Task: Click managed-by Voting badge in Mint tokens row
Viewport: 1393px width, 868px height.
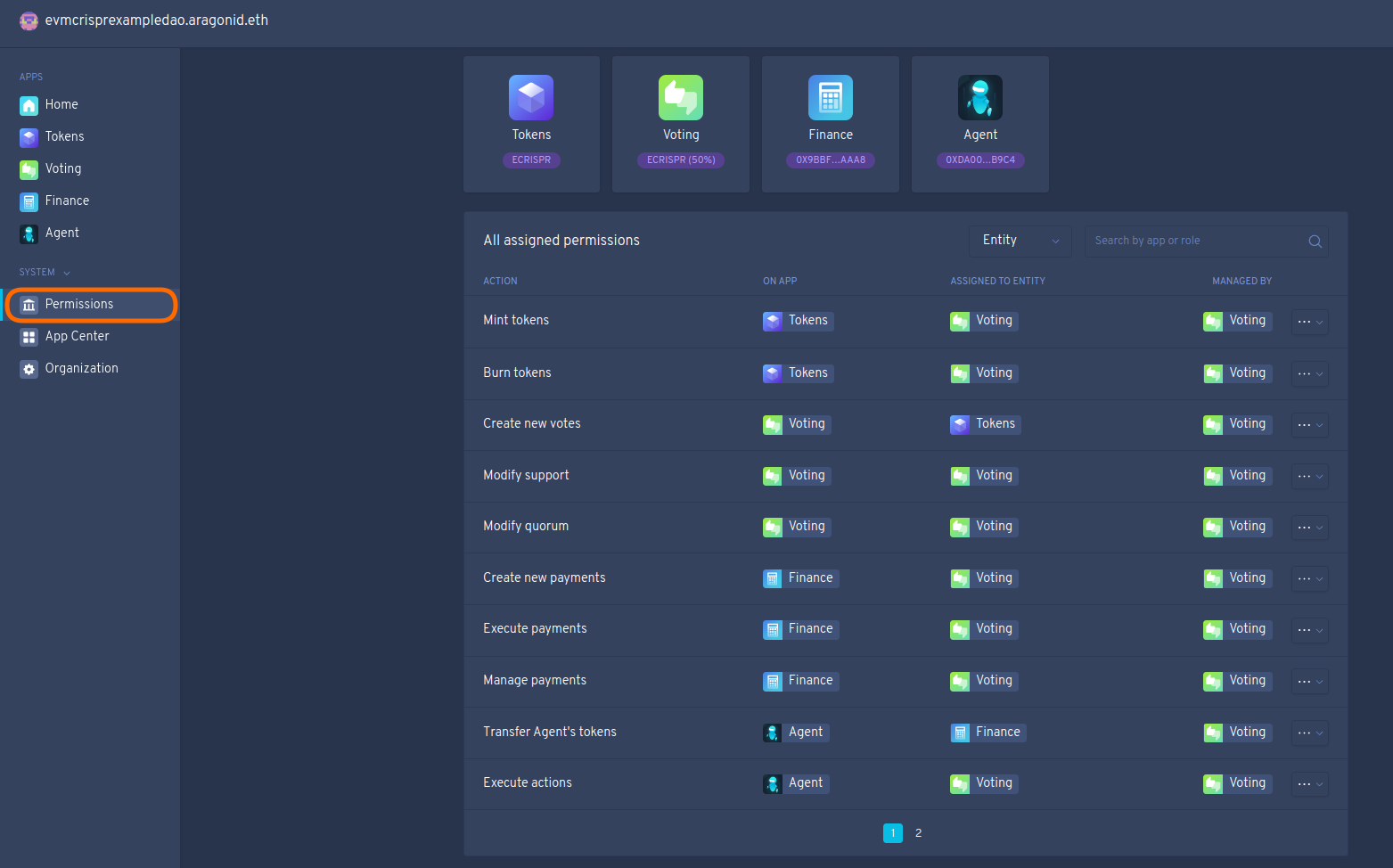Action: tap(1237, 321)
